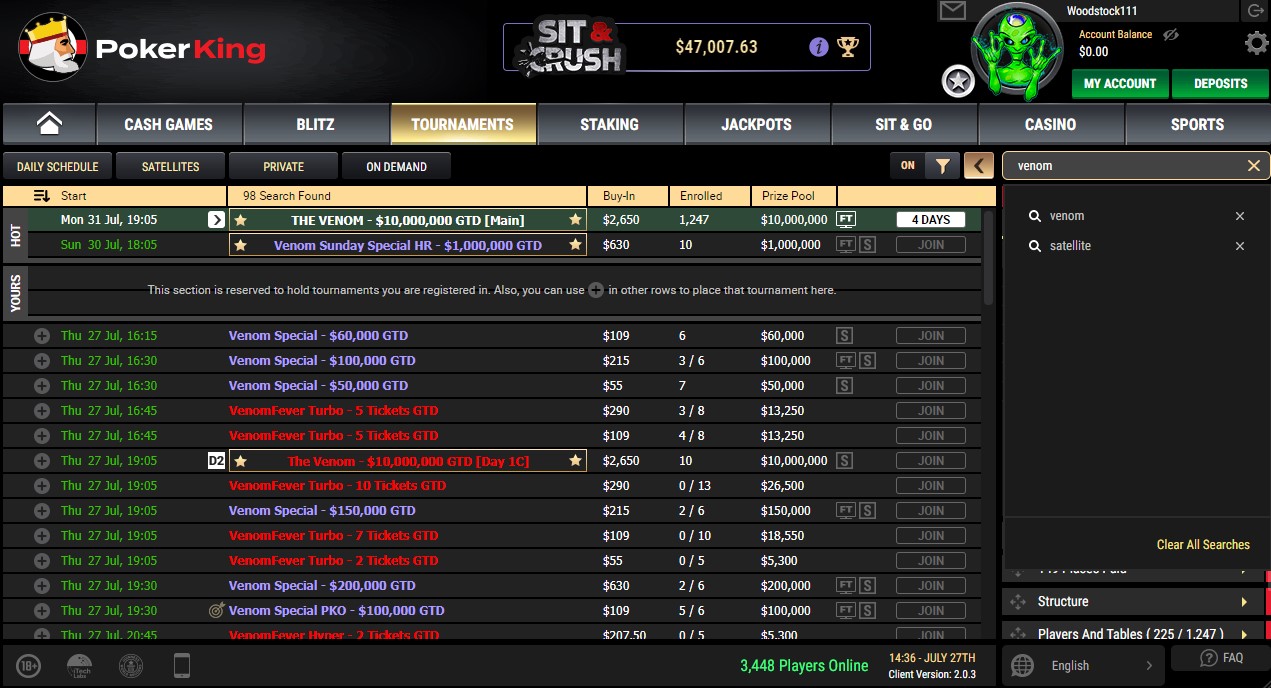Open Sit & Crush trophy leaderboard icon
Image resolution: width=1271 pixels, height=688 pixels.
(848, 47)
